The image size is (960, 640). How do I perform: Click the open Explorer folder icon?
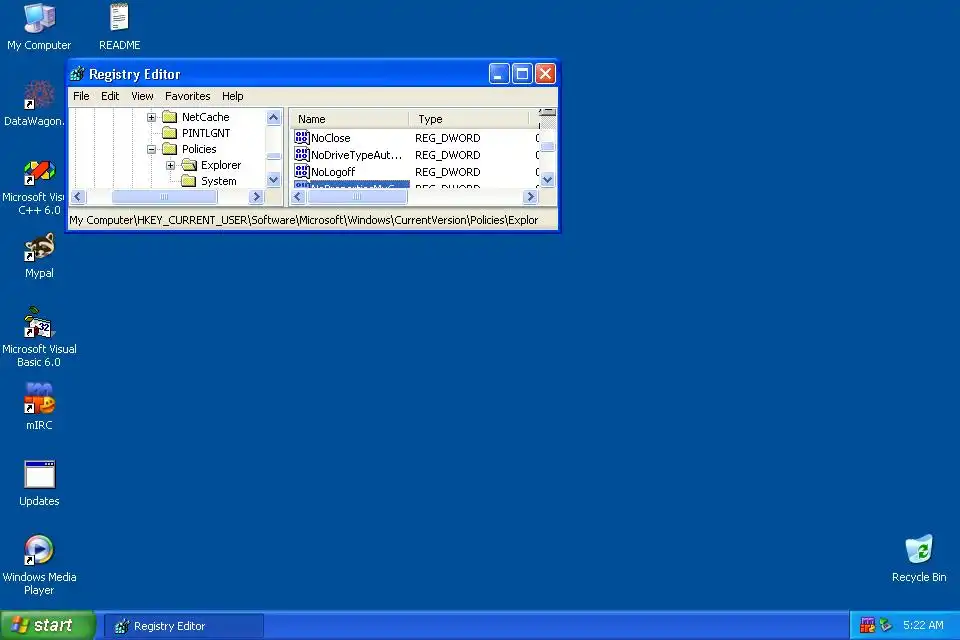click(189, 165)
